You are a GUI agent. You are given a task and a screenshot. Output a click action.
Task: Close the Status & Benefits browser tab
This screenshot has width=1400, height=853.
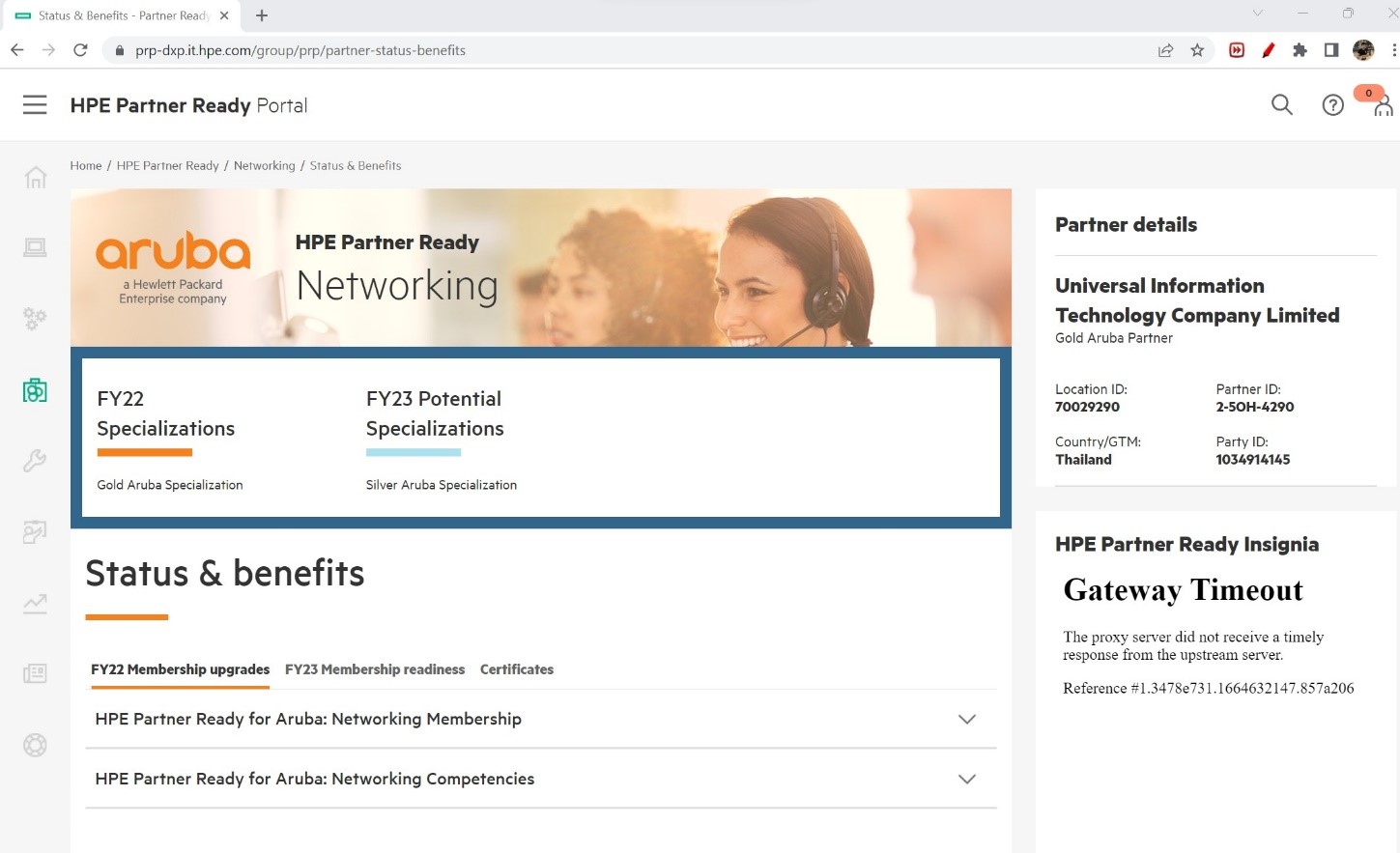coord(224,15)
